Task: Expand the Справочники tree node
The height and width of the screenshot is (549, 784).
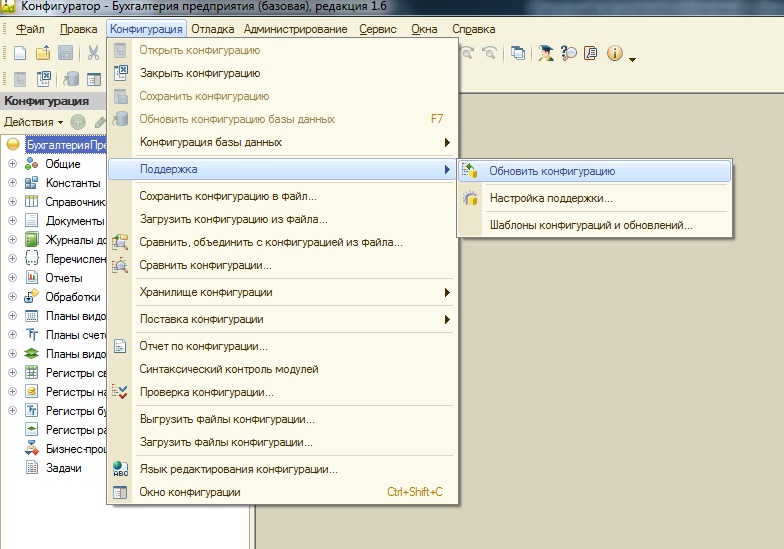Action: point(12,202)
